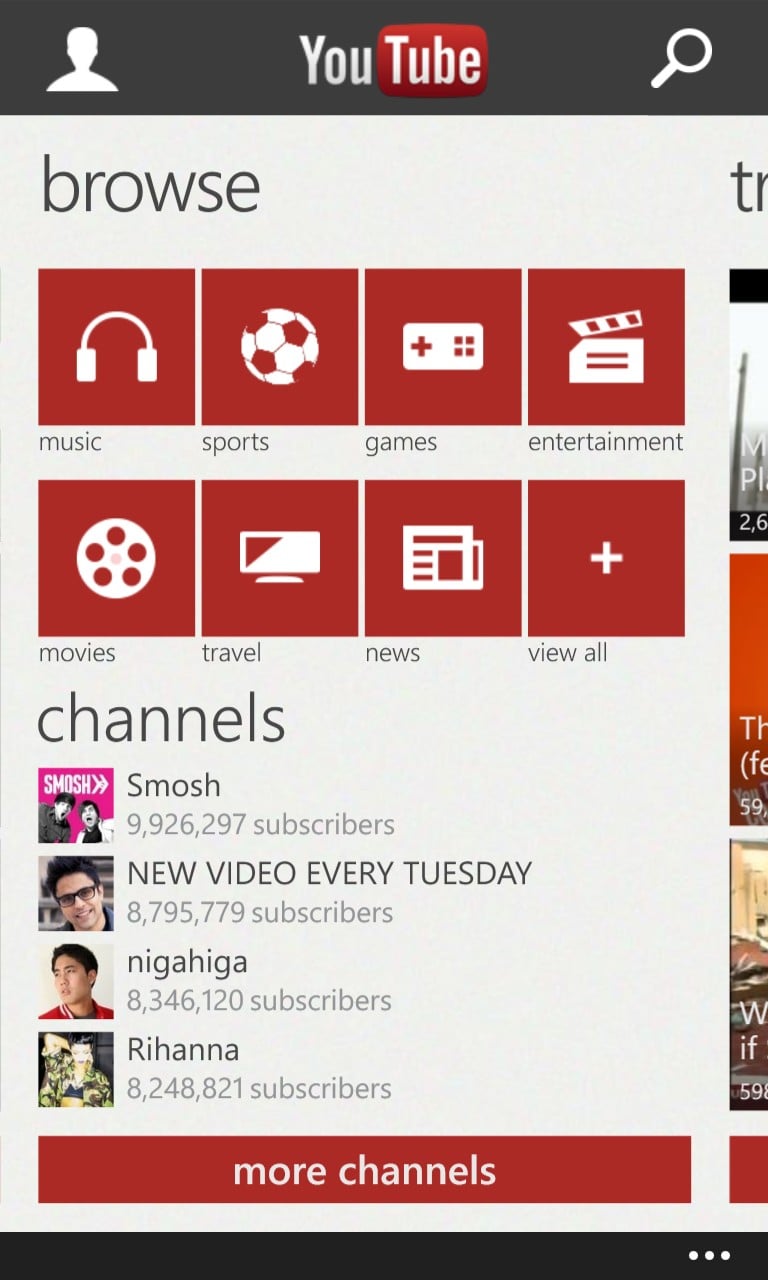This screenshot has height=1280, width=768.
Task: Open the movies film reel tile
Action: (x=117, y=558)
